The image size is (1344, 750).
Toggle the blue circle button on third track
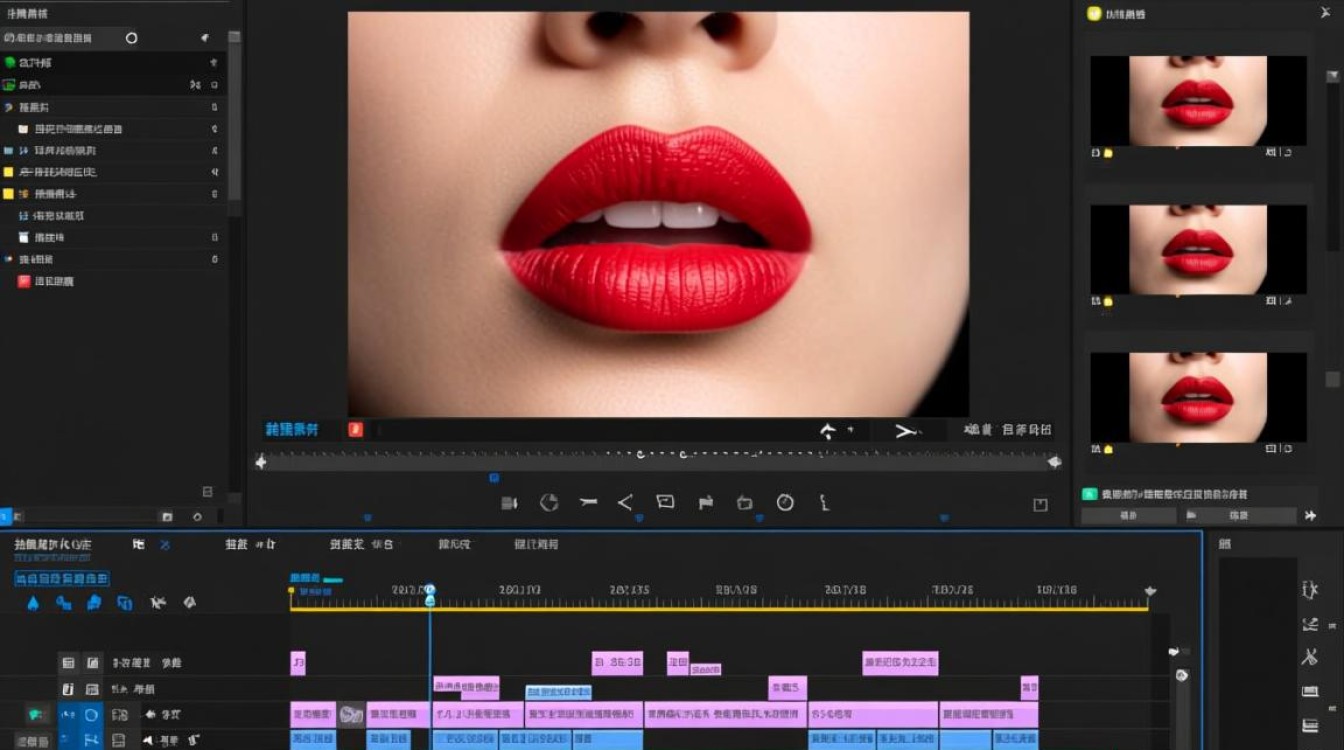click(91, 715)
